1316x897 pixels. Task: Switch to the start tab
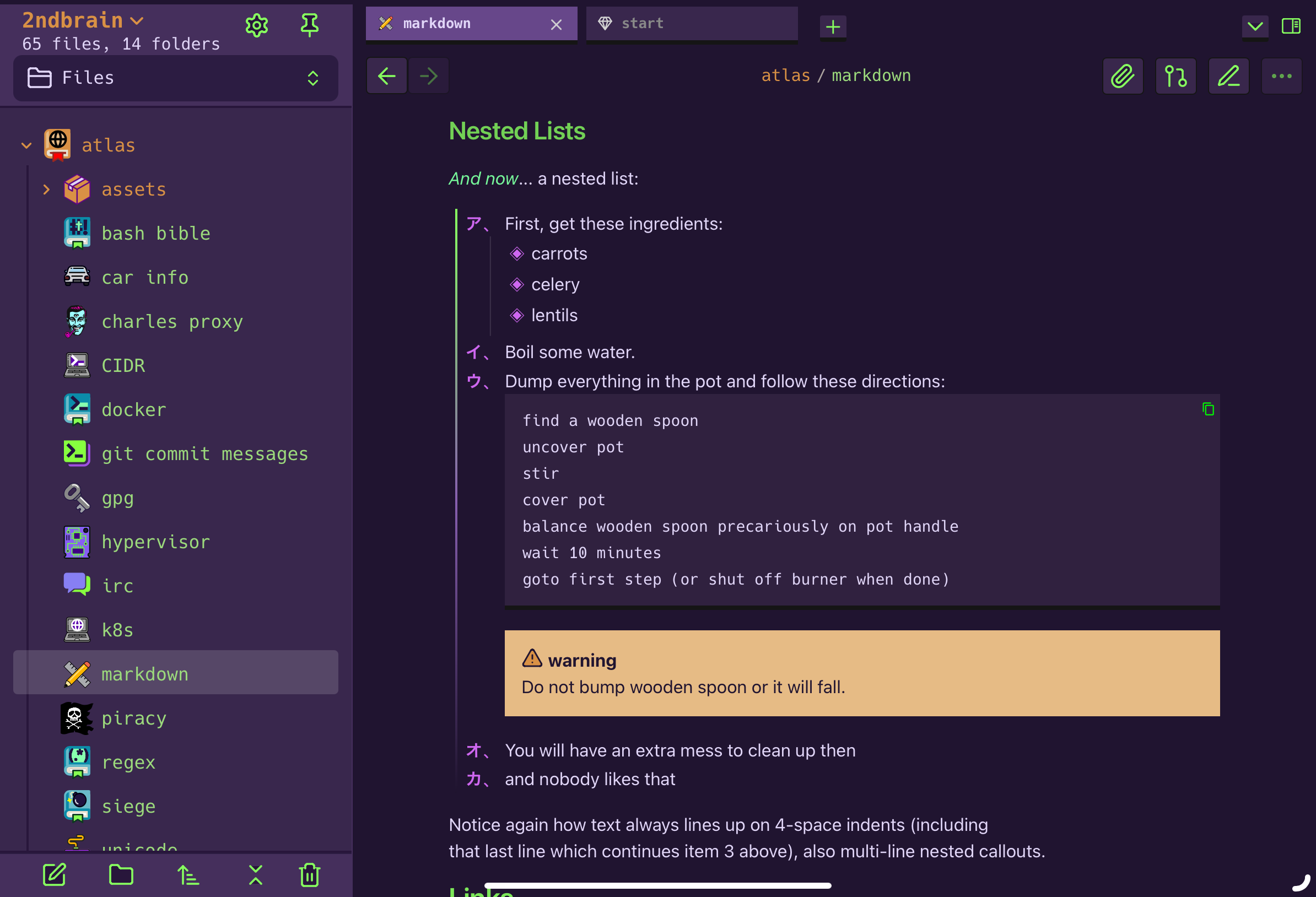692,24
